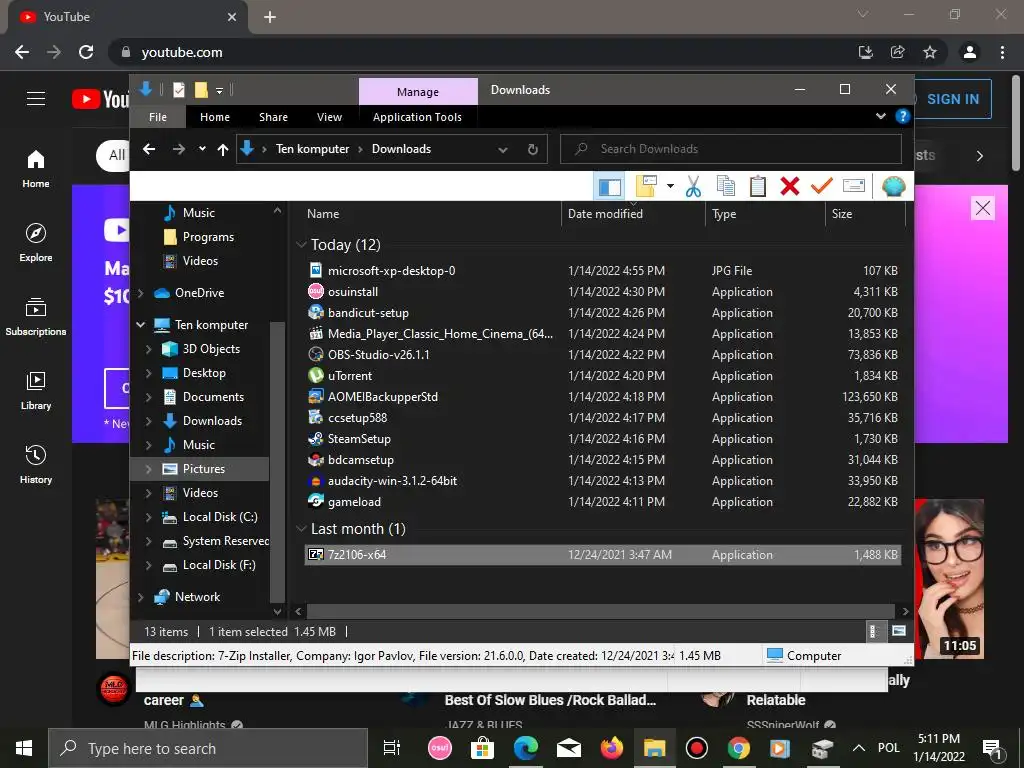Open Network in the navigation pane
Viewport: 1024px width, 768px height.
point(197,597)
